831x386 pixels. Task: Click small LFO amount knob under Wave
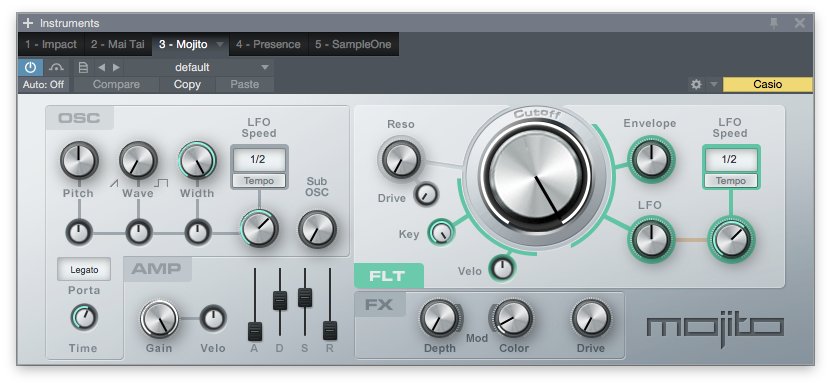pos(138,232)
